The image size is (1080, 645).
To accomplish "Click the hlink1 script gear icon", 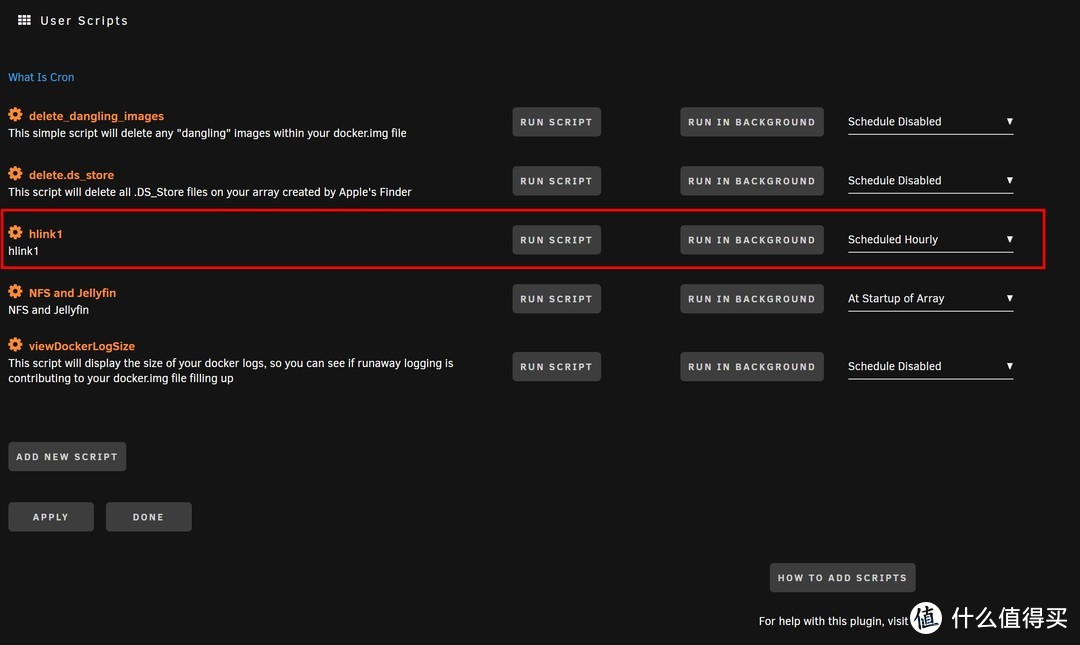I will [x=15, y=233].
